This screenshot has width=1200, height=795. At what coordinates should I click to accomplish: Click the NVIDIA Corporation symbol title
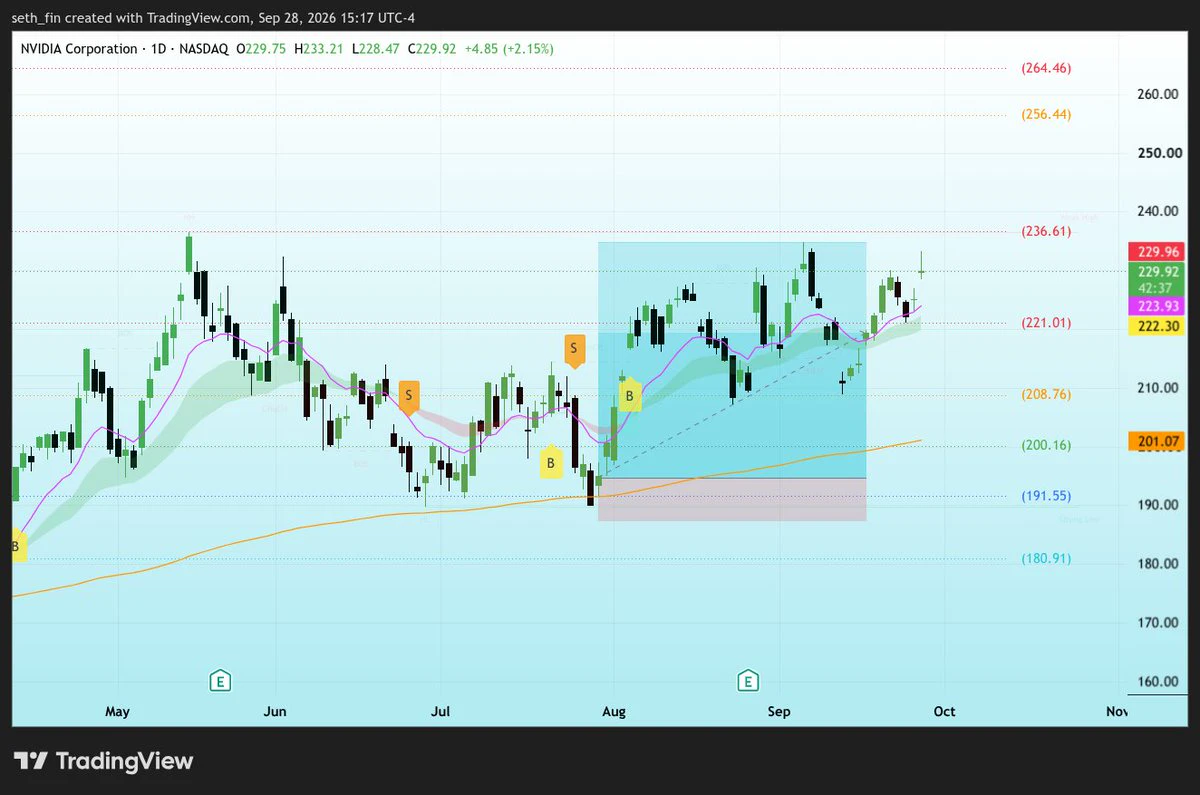coord(78,49)
